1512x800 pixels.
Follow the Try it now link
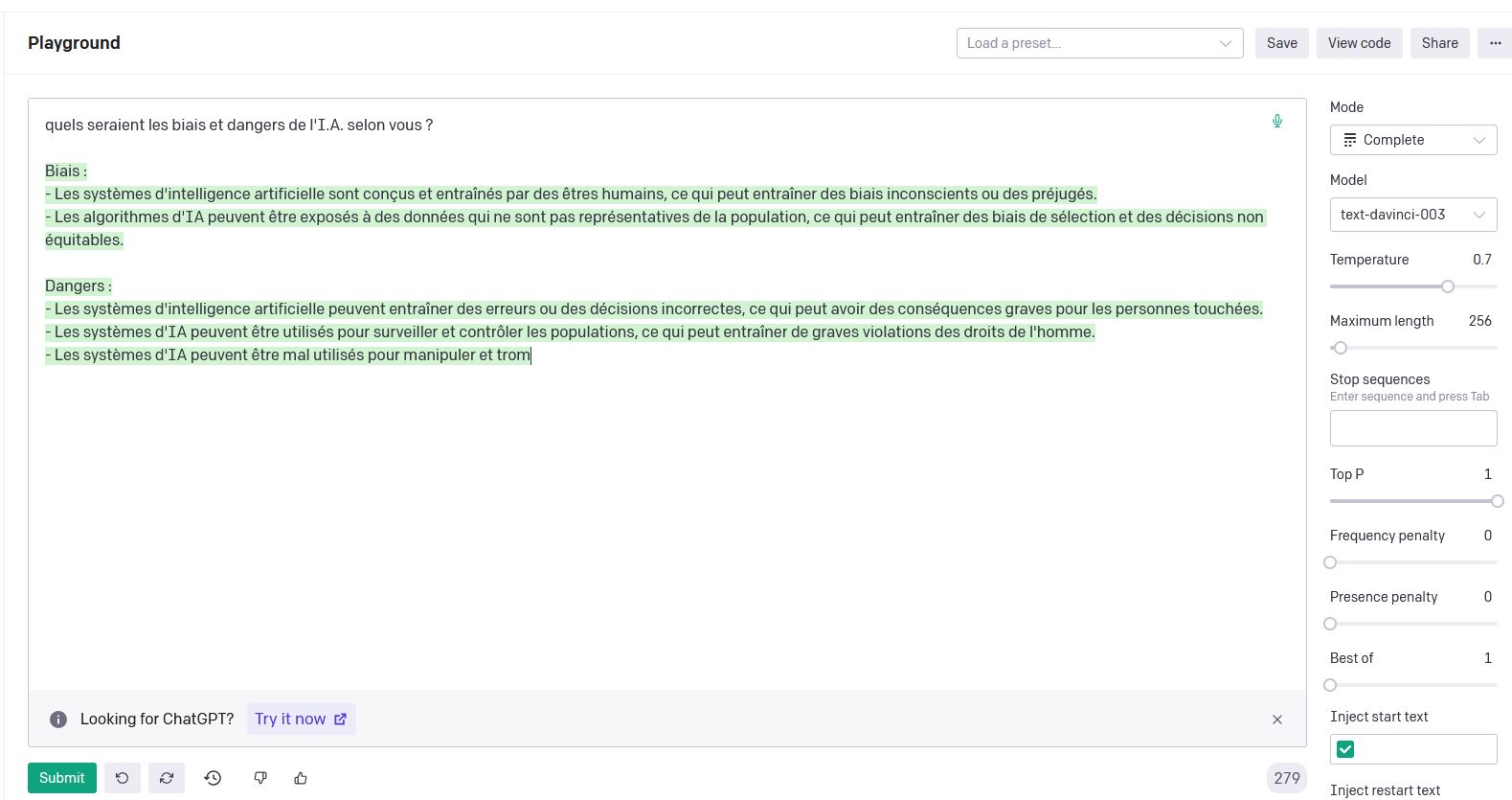click(301, 720)
